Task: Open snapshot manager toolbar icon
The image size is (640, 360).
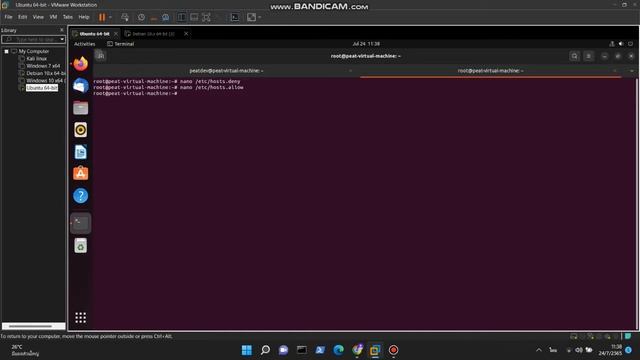Action: (x=166, y=17)
